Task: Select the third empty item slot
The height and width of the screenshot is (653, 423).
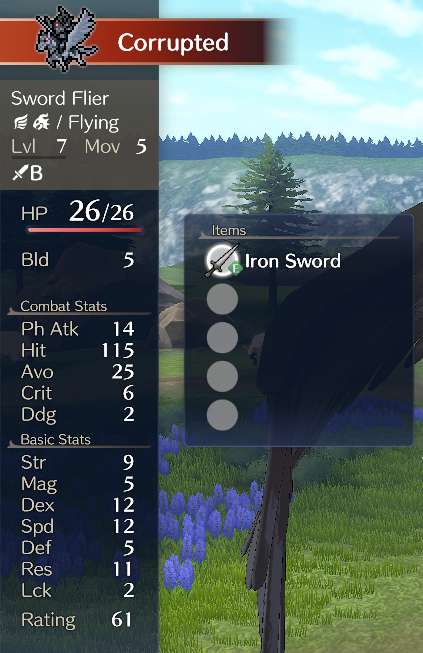Action: pyautogui.click(x=222, y=337)
